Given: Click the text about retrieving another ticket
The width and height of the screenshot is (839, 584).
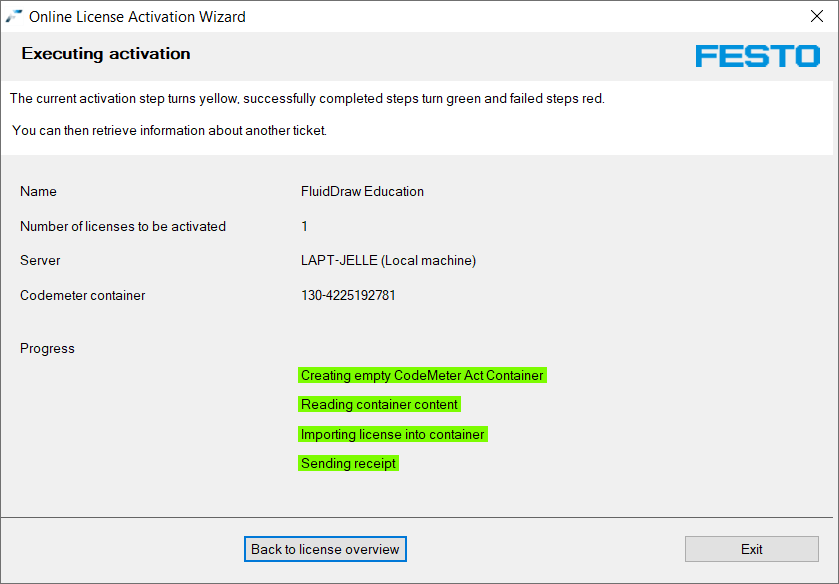Looking at the screenshot, I should (170, 131).
